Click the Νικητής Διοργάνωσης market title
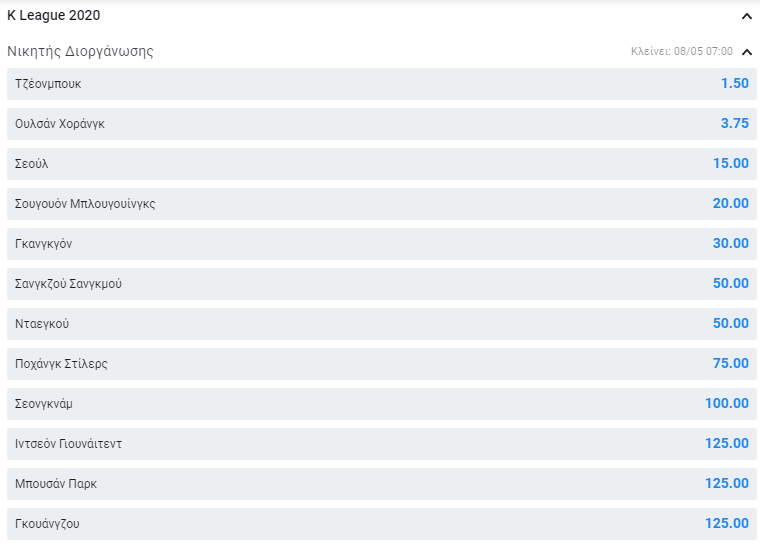This screenshot has height=547, width=760. coord(80,51)
